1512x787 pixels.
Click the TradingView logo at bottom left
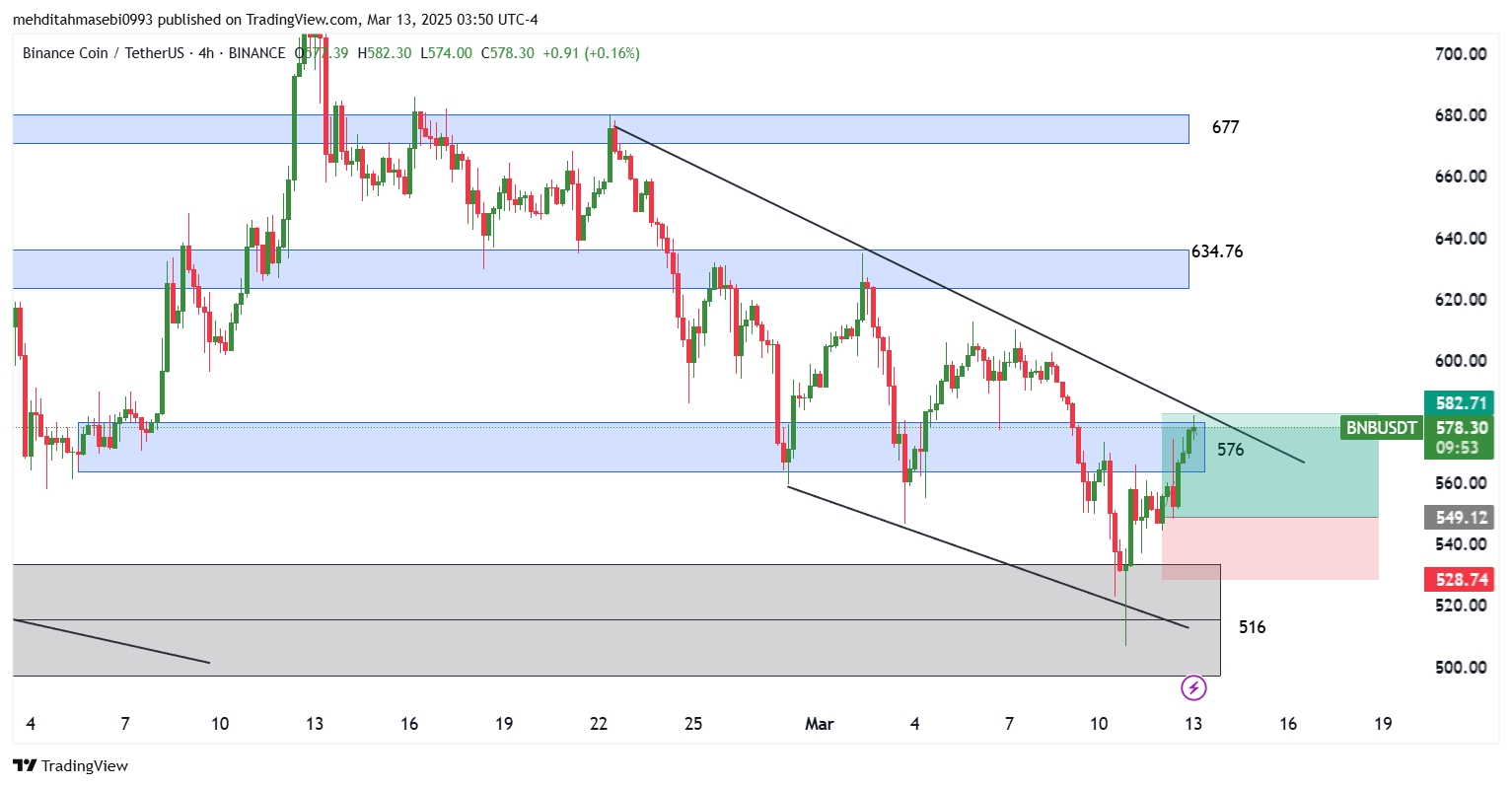(71, 765)
